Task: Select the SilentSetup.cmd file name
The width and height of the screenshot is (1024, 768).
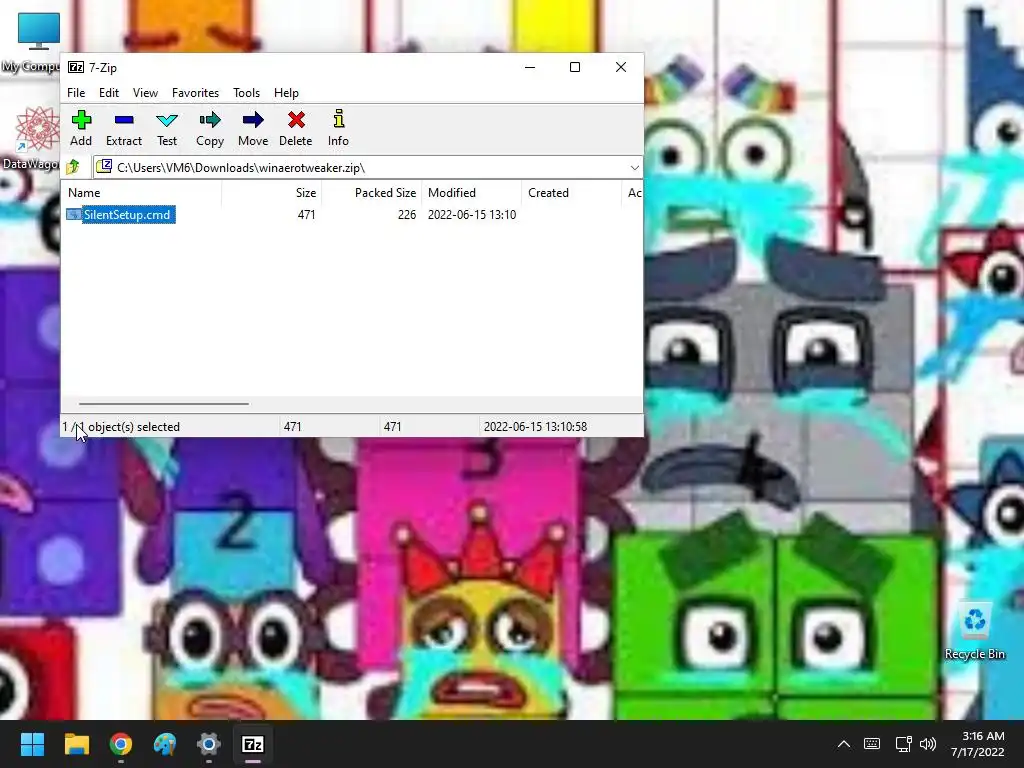Action: (x=127, y=215)
